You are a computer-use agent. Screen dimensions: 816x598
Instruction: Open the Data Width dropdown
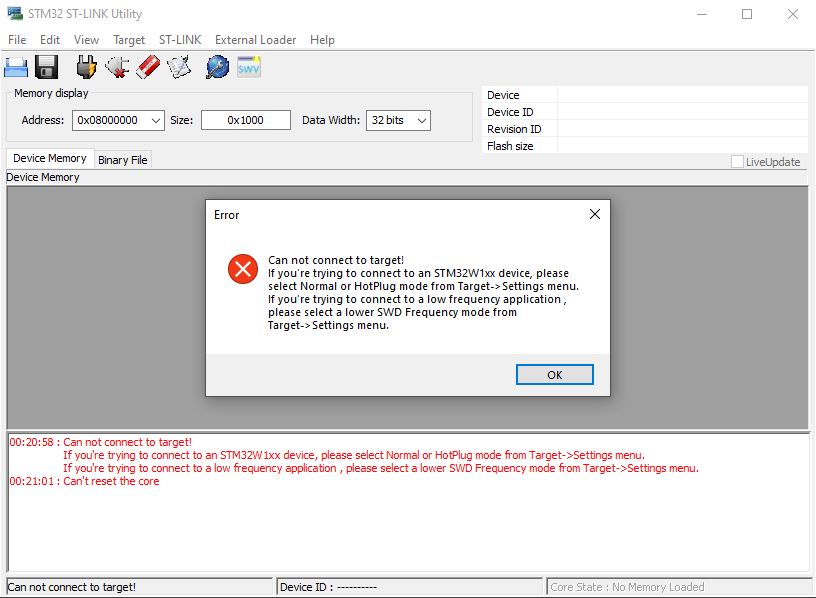click(422, 121)
